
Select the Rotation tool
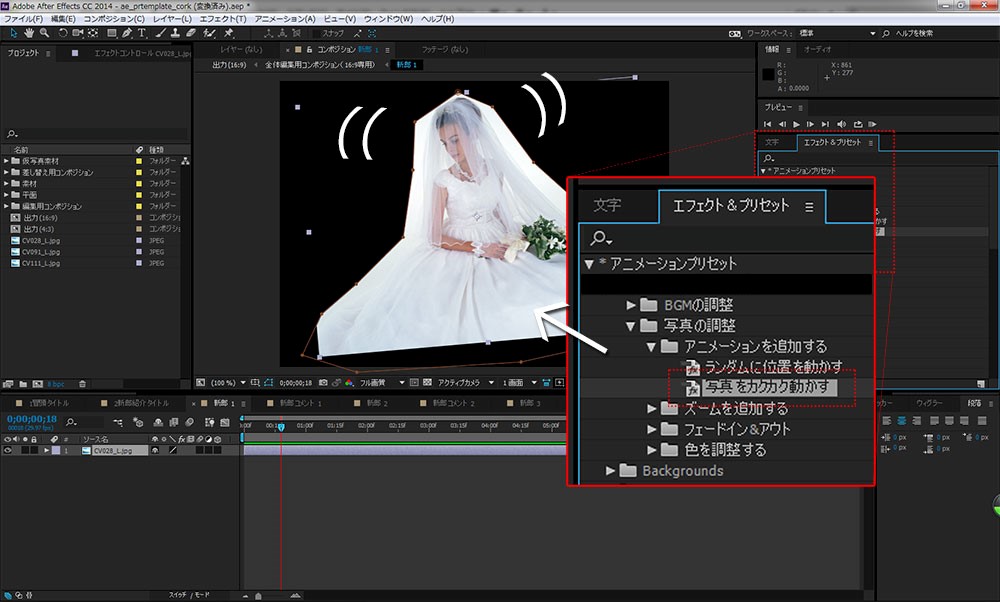click(x=62, y=33)
